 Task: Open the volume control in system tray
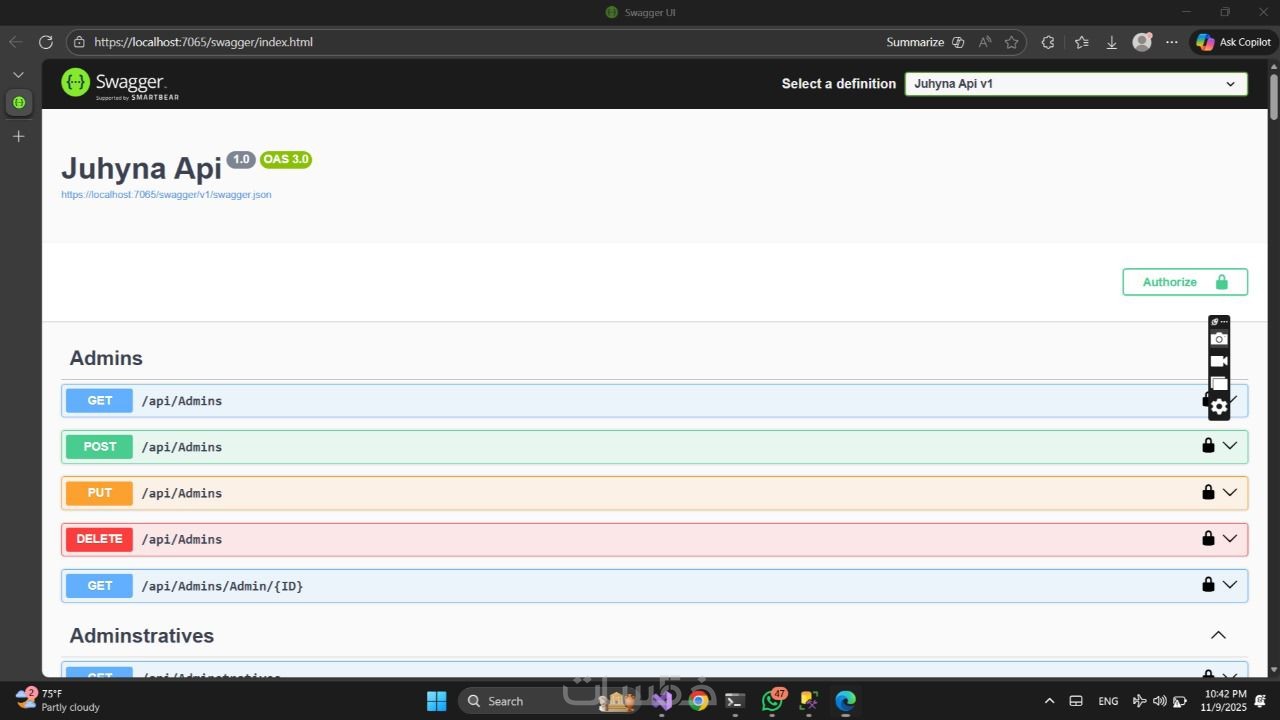tap(1160, 701)
